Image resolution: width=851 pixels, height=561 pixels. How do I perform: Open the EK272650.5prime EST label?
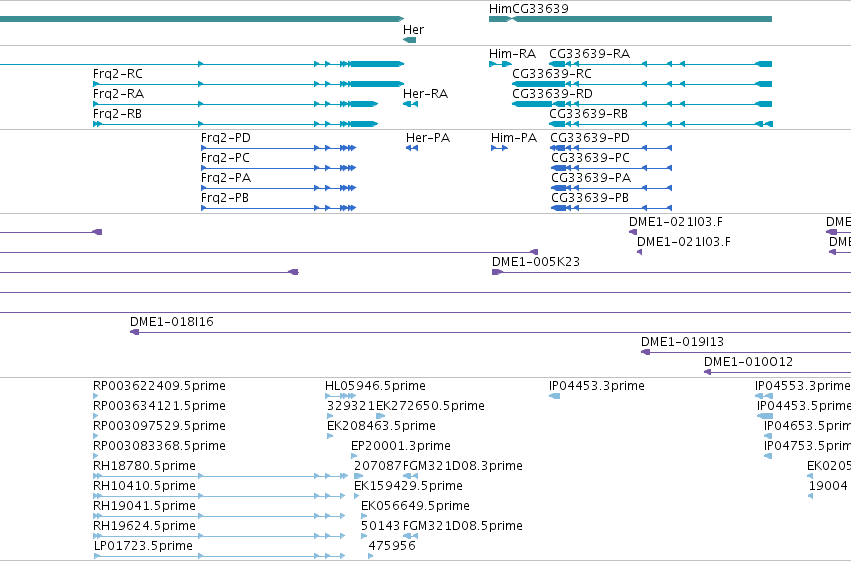tap(430, 406)
